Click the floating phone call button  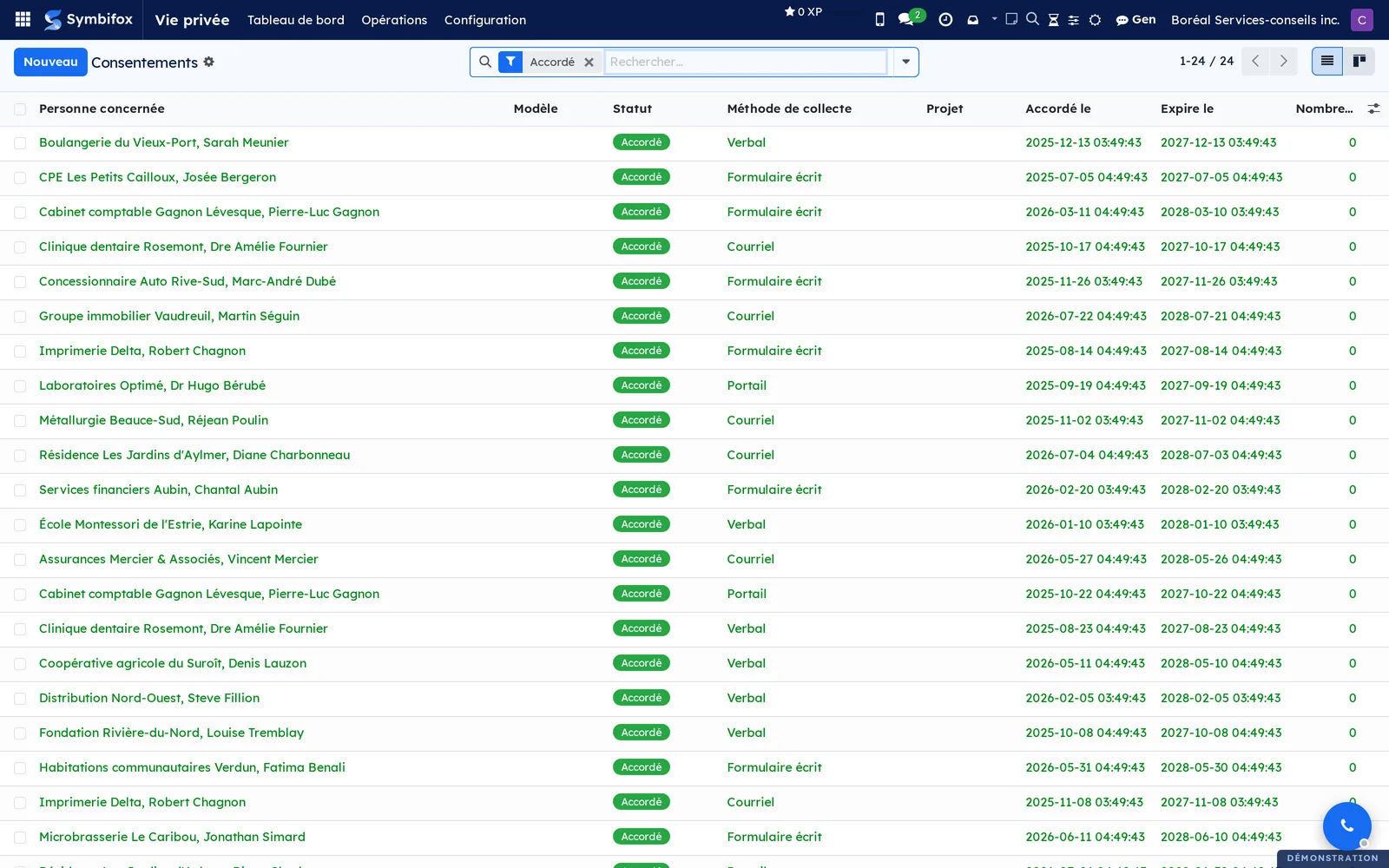tap(1346, 825)
